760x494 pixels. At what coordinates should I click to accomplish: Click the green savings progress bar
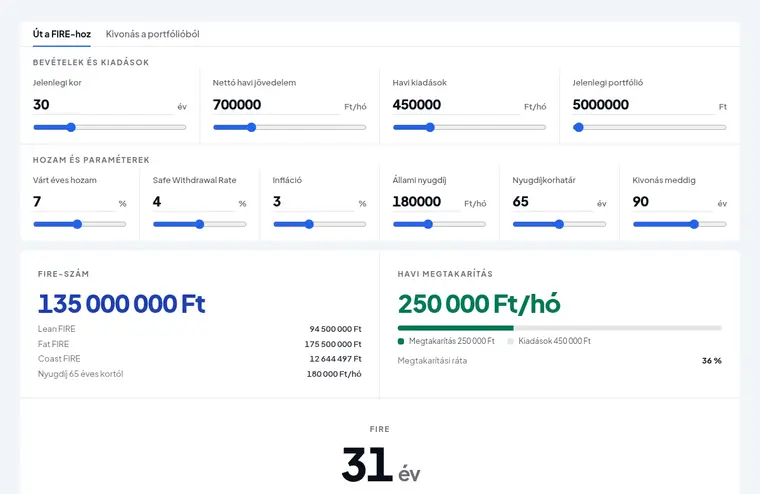coord(456,328)
